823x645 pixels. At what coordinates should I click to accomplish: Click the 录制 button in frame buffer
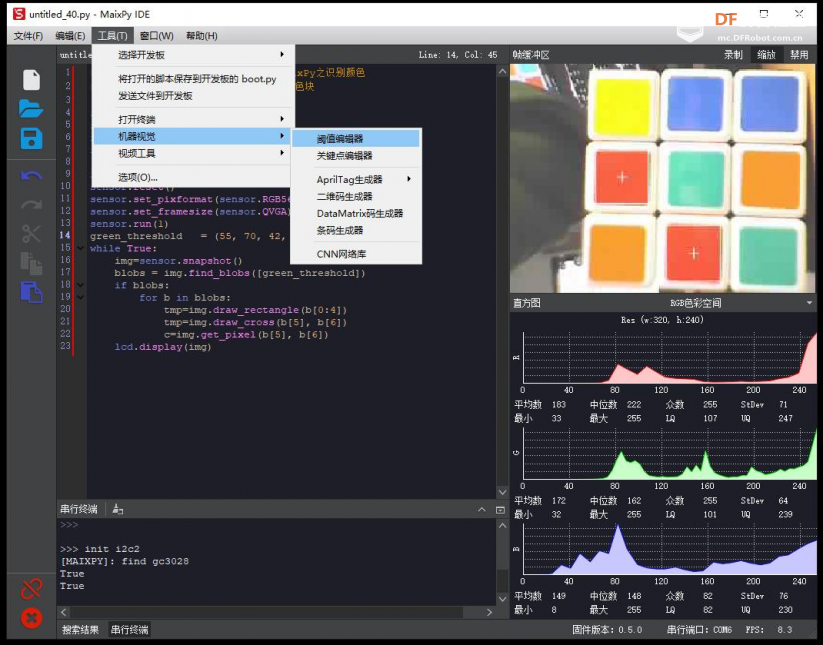733,55
